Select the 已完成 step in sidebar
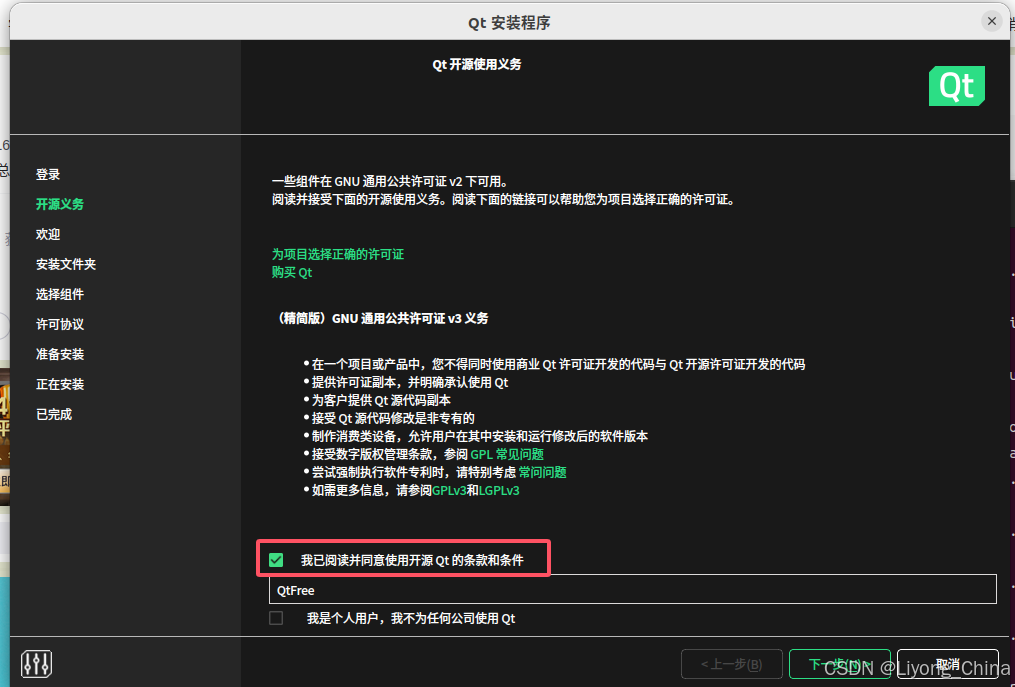The image size is (1015, 687). pos(54,414)
